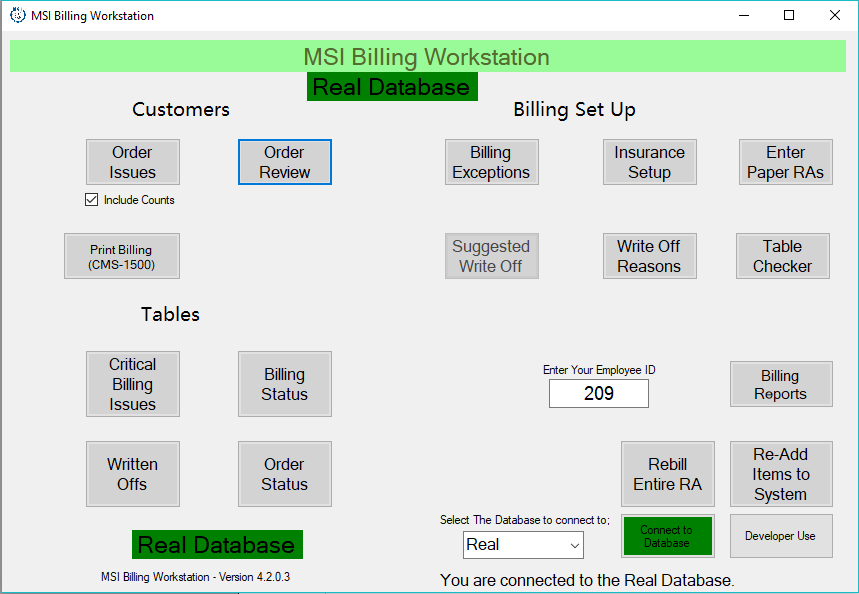This screenshot has height=594, width=859.
Task: Open Write Off Reasons
Action: click(649, 256)
